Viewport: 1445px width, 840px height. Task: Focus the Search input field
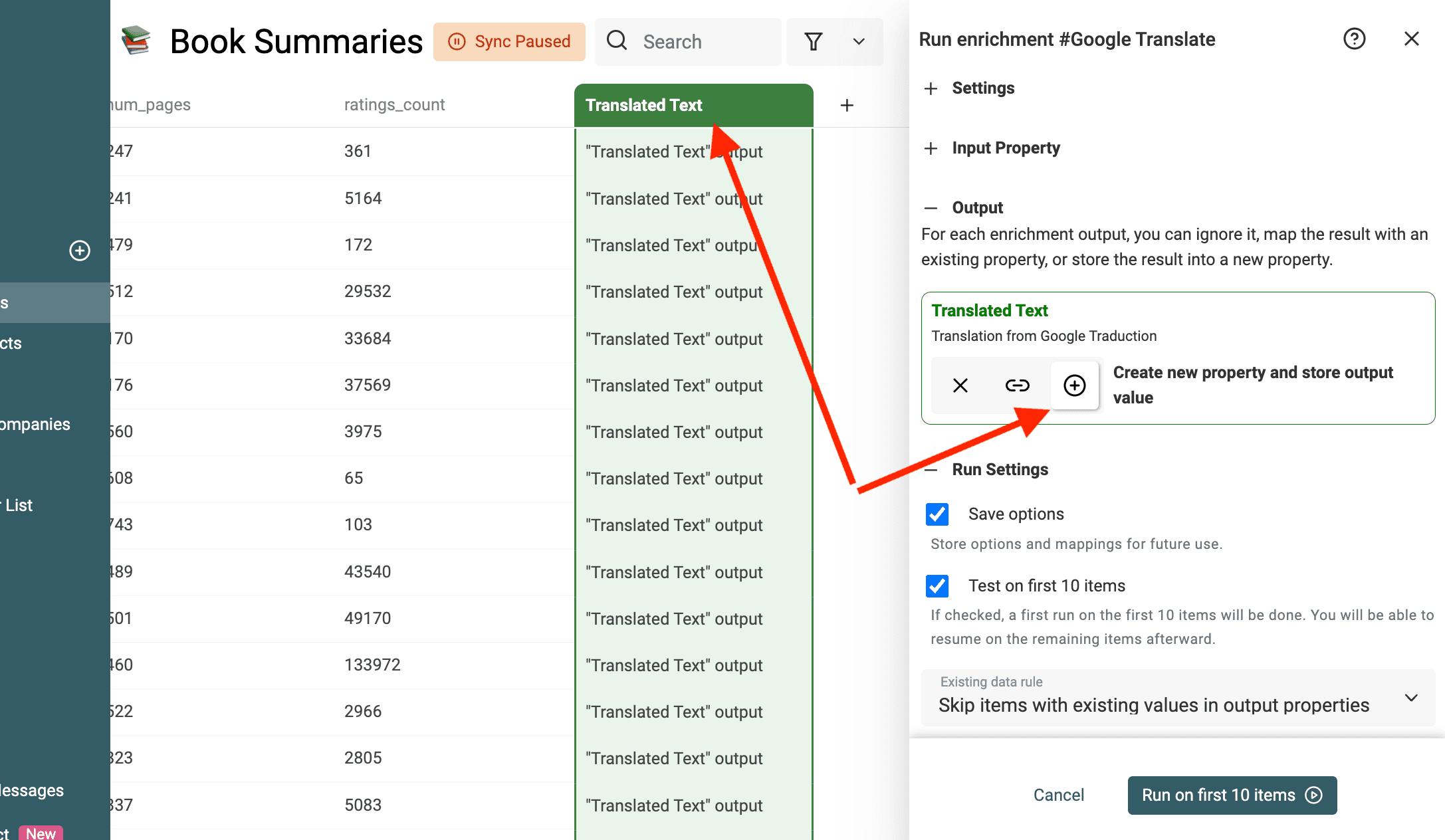688,42
